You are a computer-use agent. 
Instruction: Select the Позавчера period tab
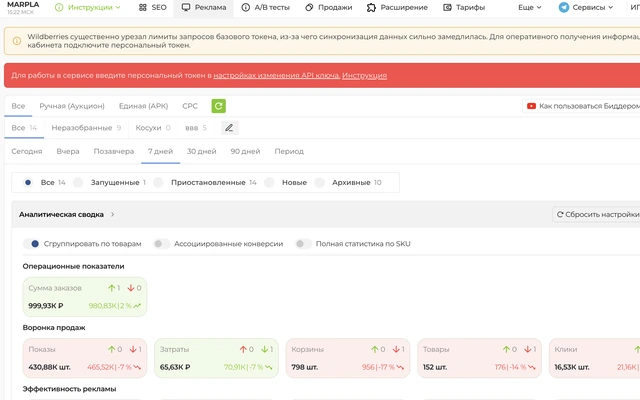pos(113,151)
